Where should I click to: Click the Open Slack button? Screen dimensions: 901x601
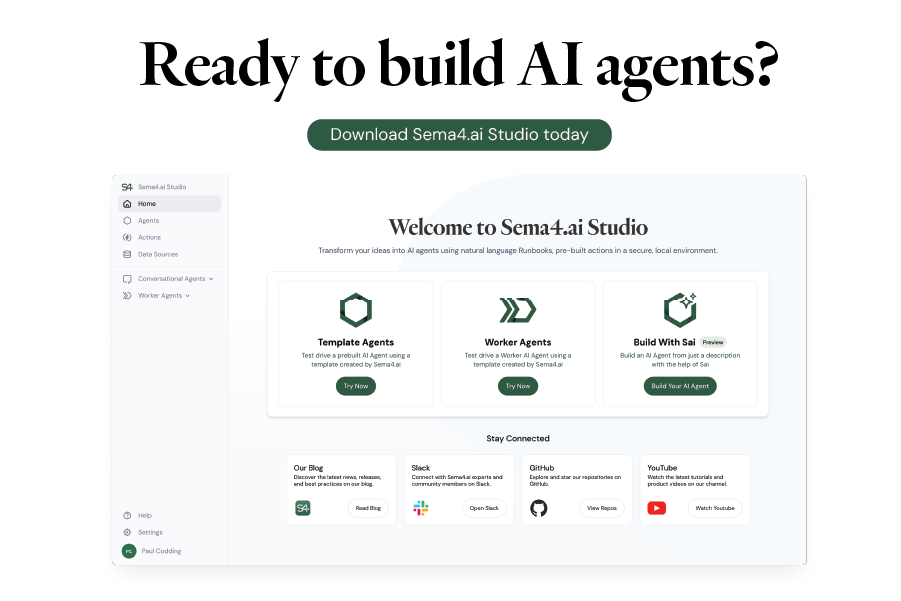tap(484, 508)
